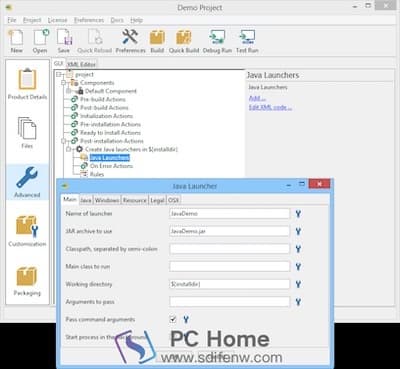The width and height of the screenshot is (400, 369).
Task: Select the Java Launchers tree item
Action: (x=110, y=158)
